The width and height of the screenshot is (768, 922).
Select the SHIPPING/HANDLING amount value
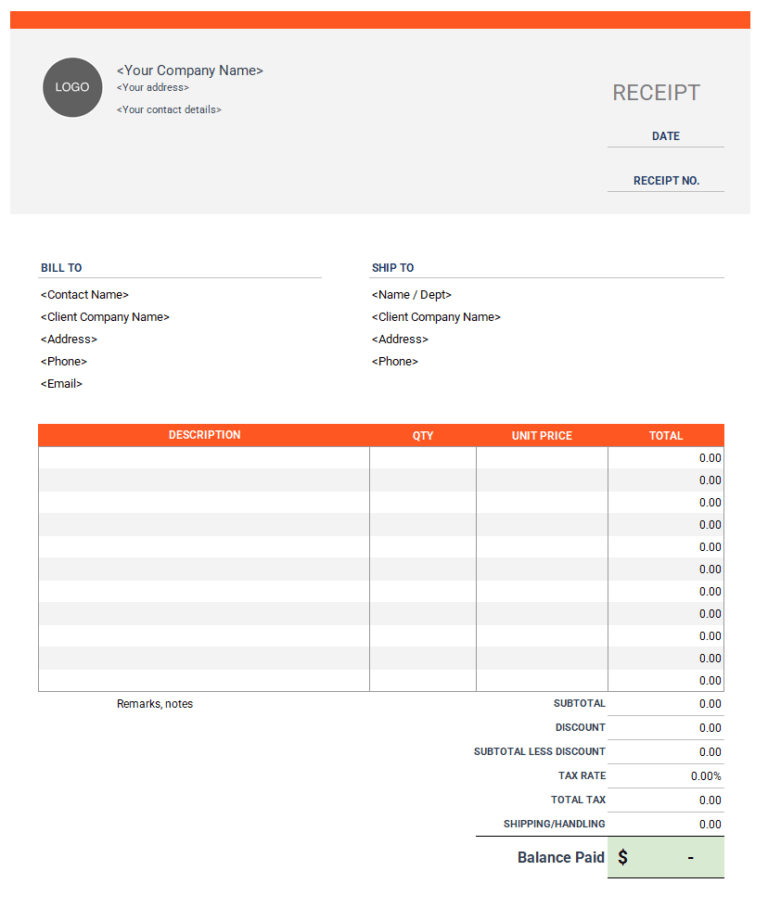pos(709,825)
